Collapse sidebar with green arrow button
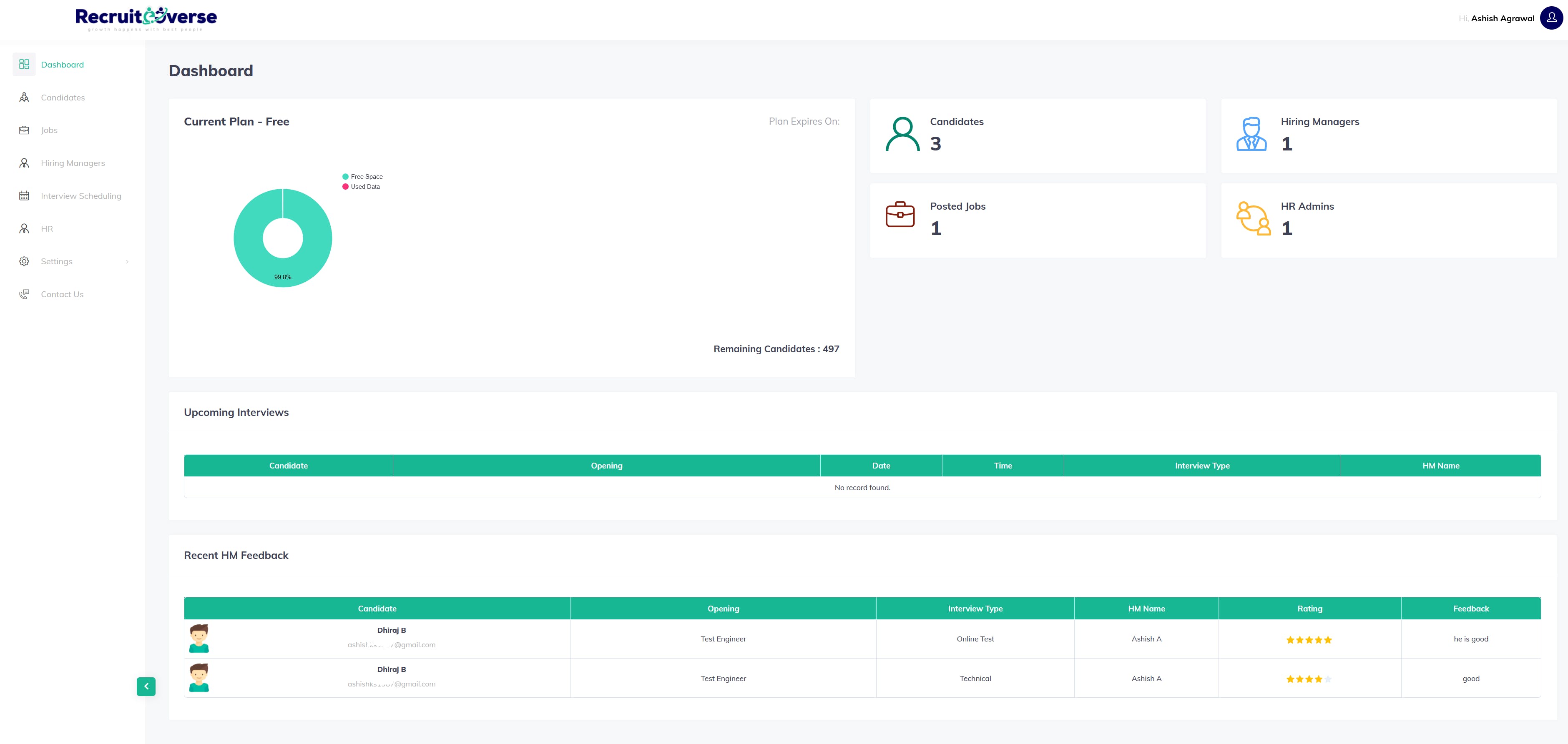The width and height of the screenshot is (1568, 744). (146, 686)
